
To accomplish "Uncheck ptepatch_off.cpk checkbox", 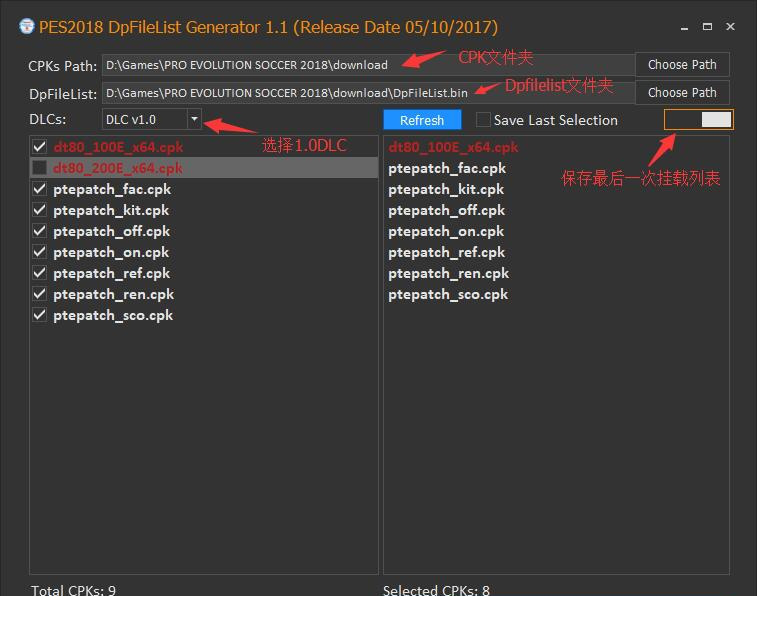I will point(40,231).
